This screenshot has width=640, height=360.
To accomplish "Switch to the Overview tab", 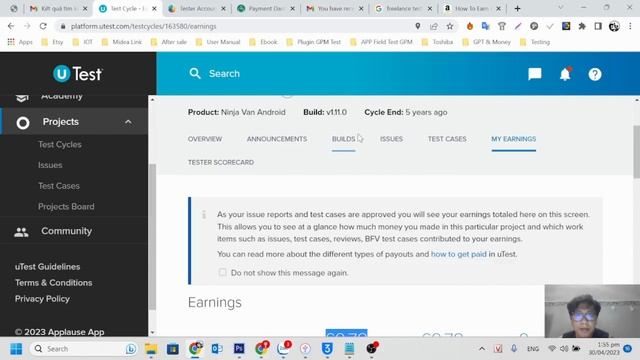I will (205, 139).
